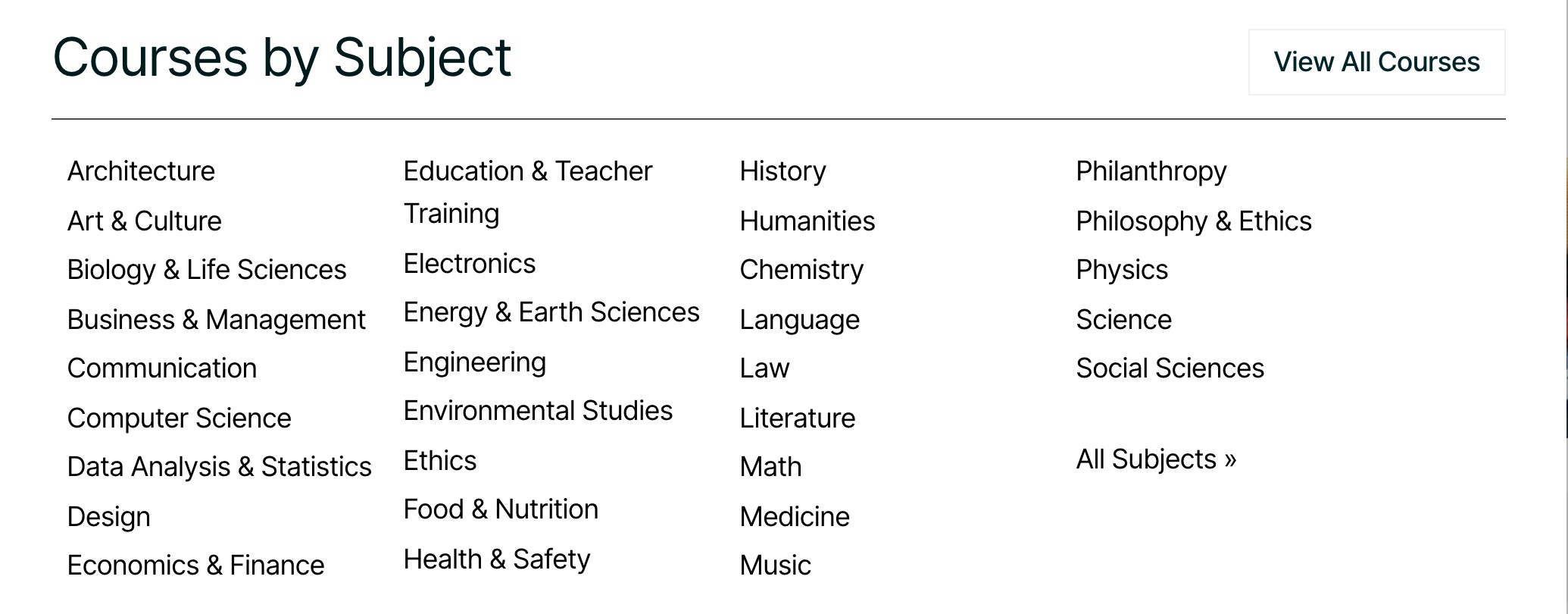Open the History subject link
The height and width of the screenshot is (614, 1568).
782,171
